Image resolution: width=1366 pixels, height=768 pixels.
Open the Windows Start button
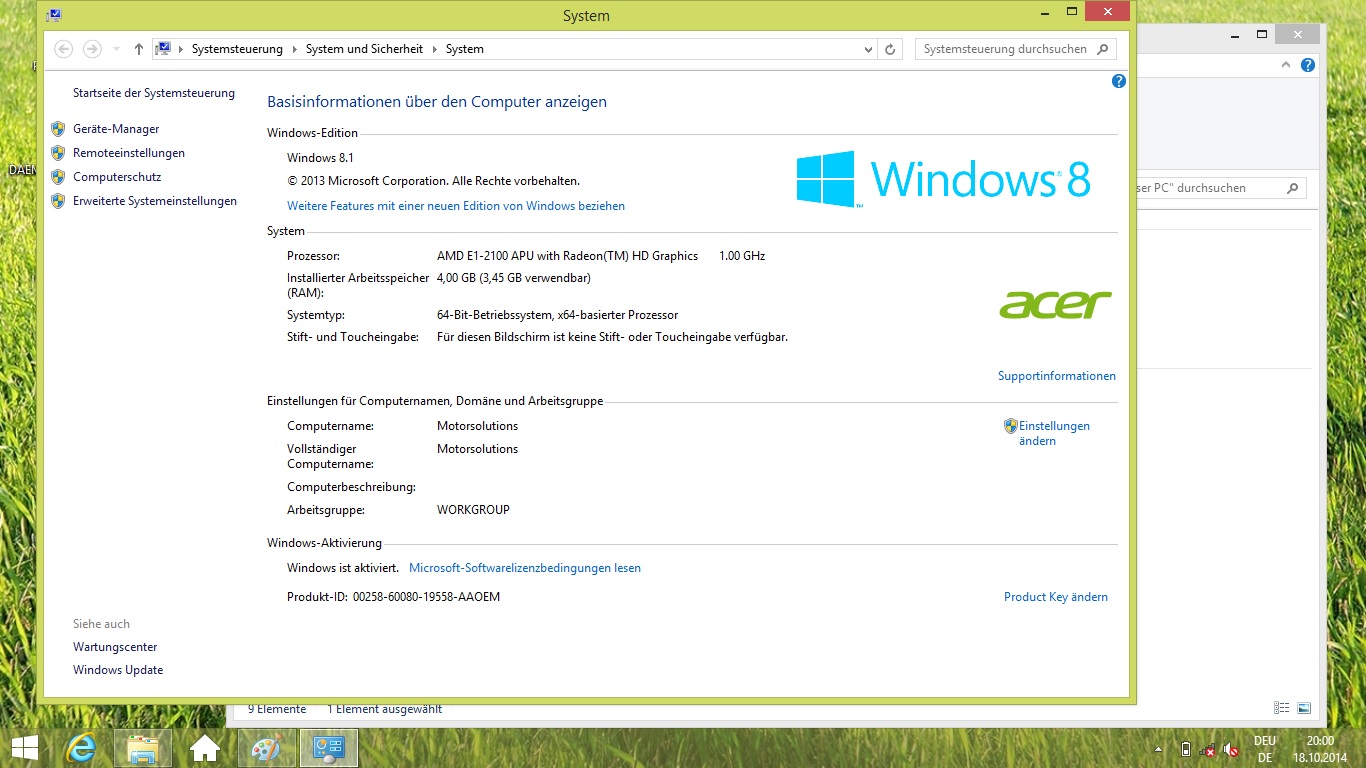24,748
